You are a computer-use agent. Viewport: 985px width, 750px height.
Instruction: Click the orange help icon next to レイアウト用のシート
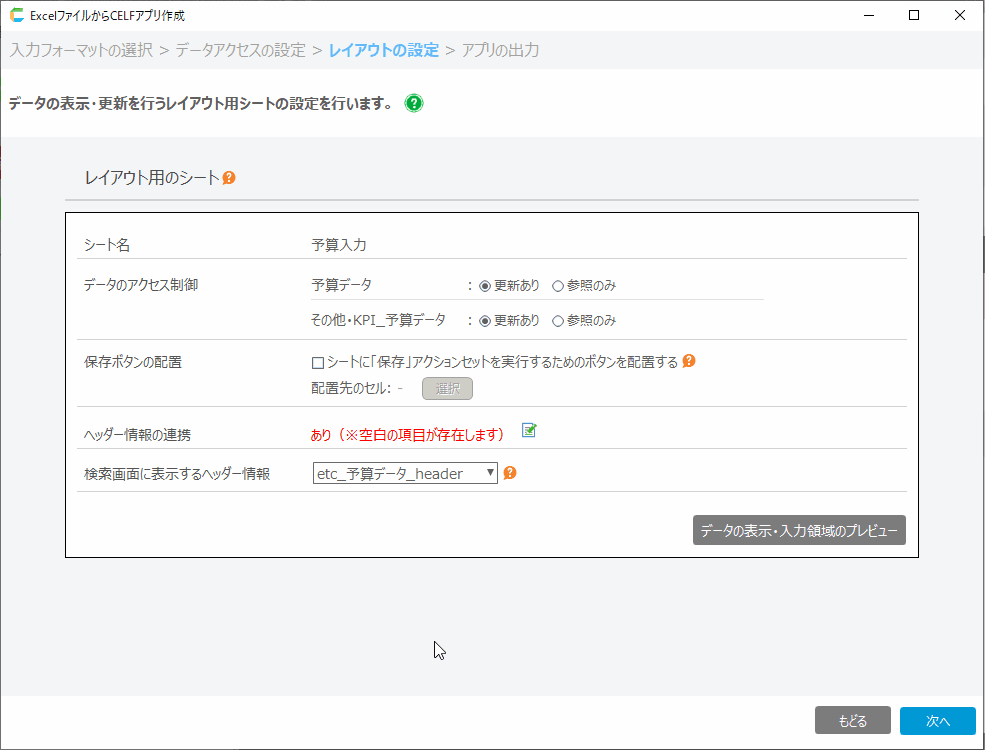229,178
